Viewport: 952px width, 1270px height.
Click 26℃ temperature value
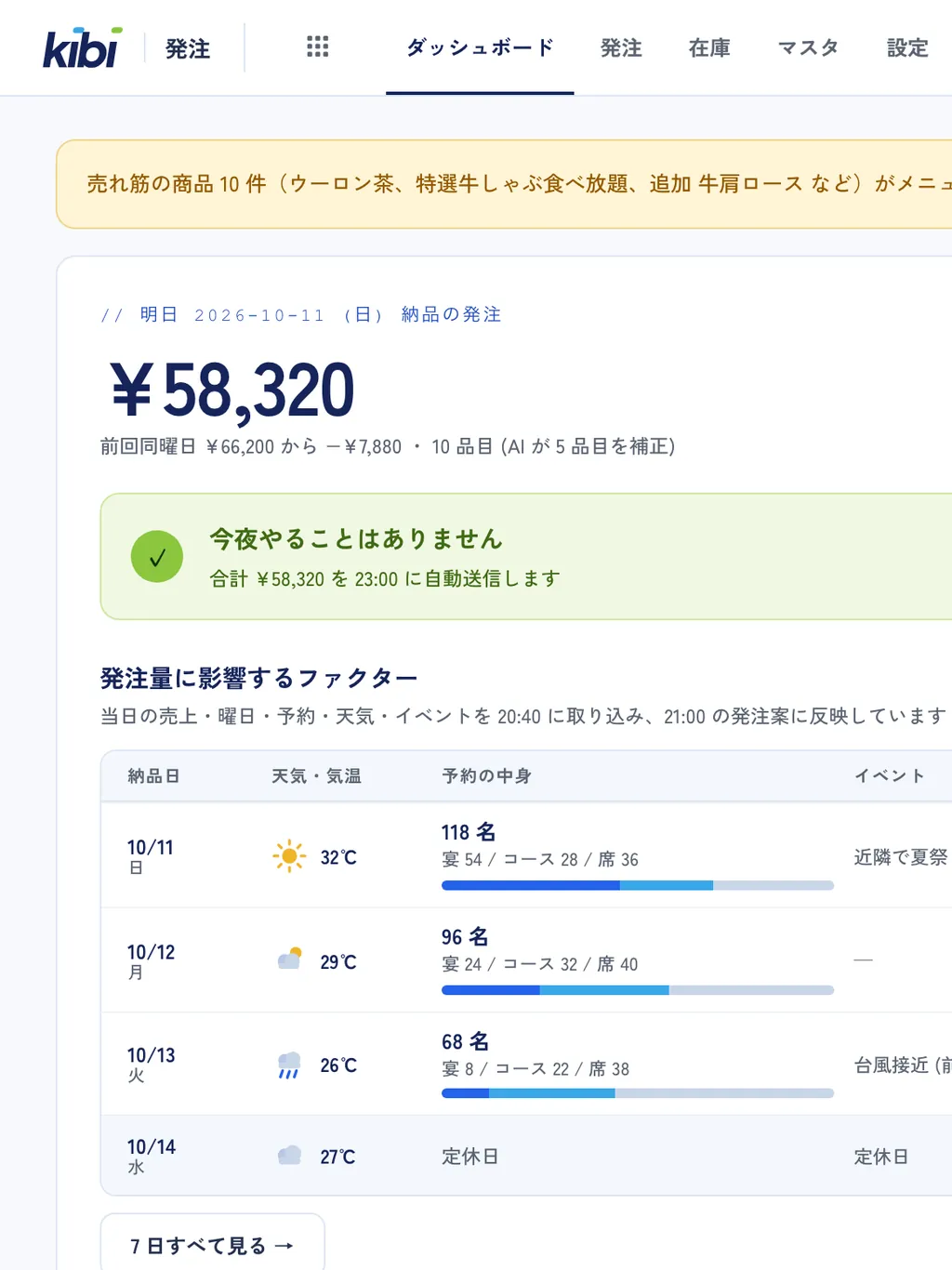(338, 1065)
